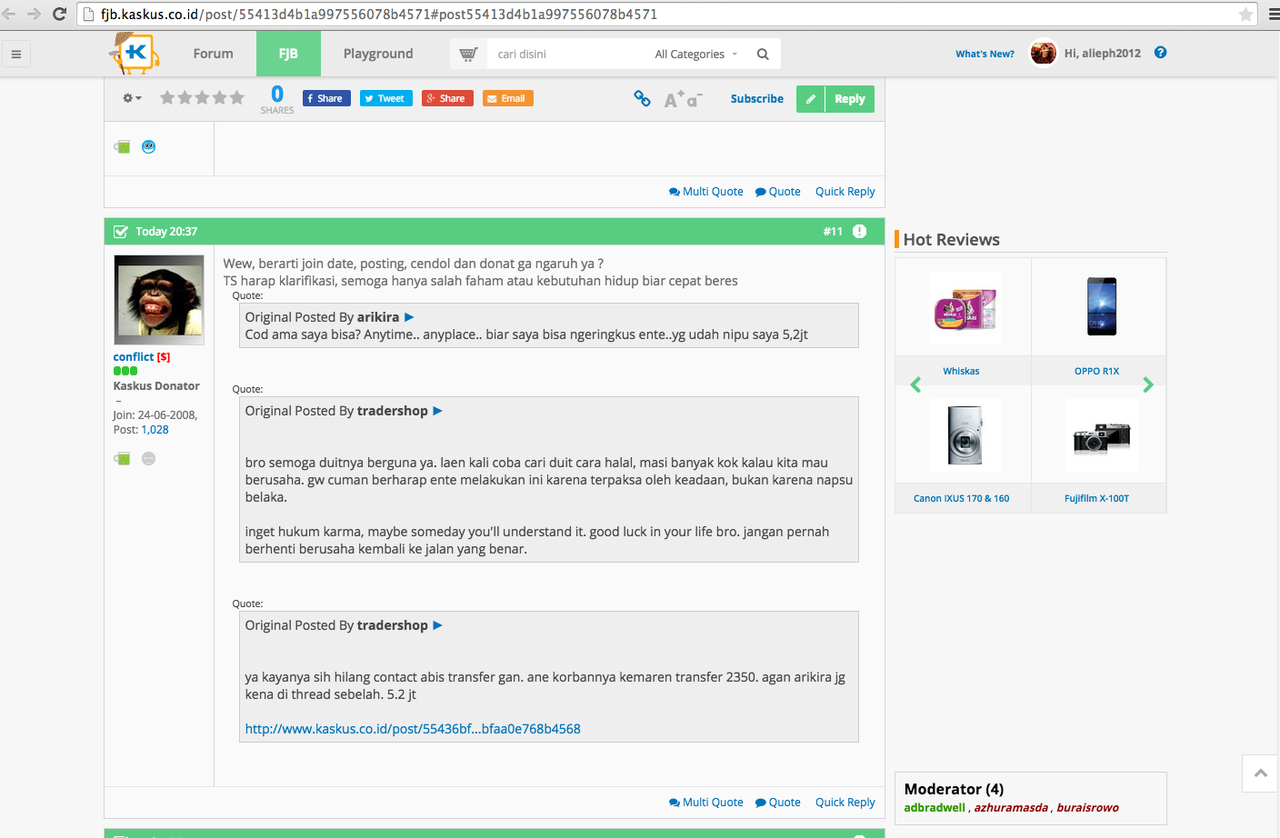
Task: Click the Kaskus logo
Action: (134, 53)
